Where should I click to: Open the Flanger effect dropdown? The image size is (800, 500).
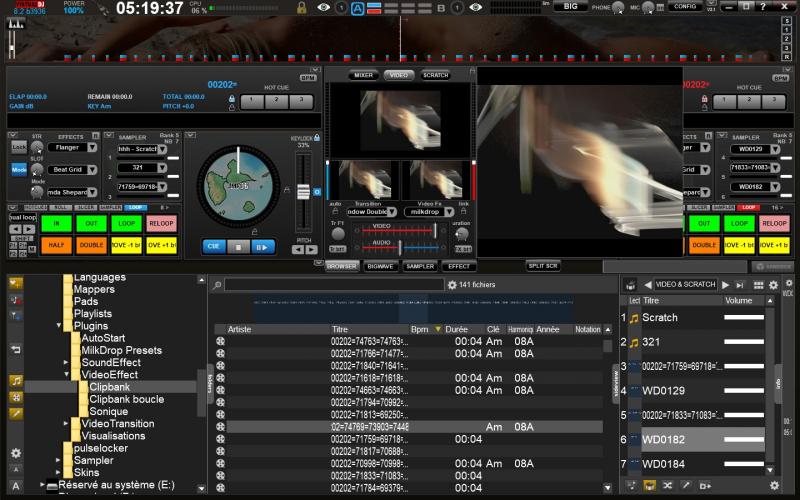click(x=92, y=147)
